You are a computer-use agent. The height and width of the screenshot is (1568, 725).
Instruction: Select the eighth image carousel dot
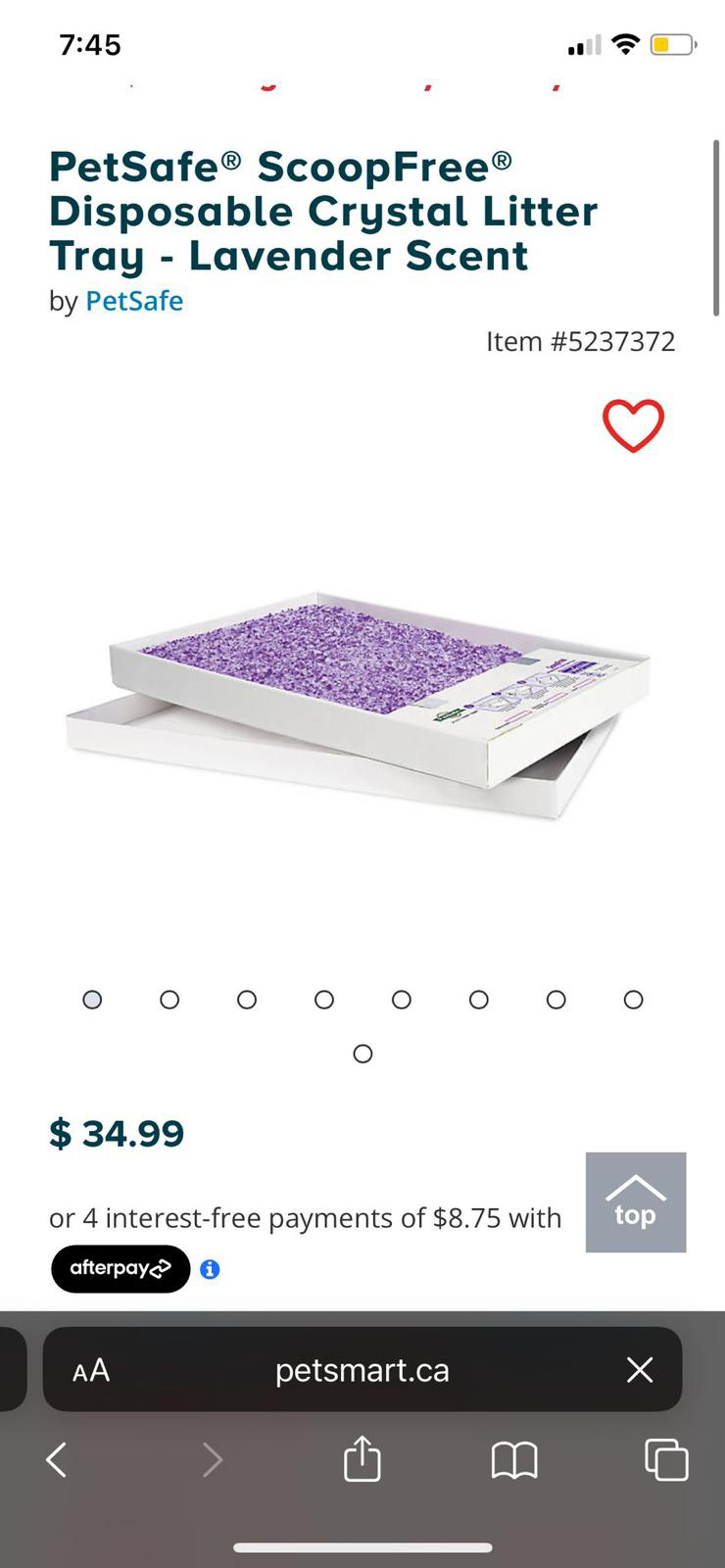pos(634,1000)
